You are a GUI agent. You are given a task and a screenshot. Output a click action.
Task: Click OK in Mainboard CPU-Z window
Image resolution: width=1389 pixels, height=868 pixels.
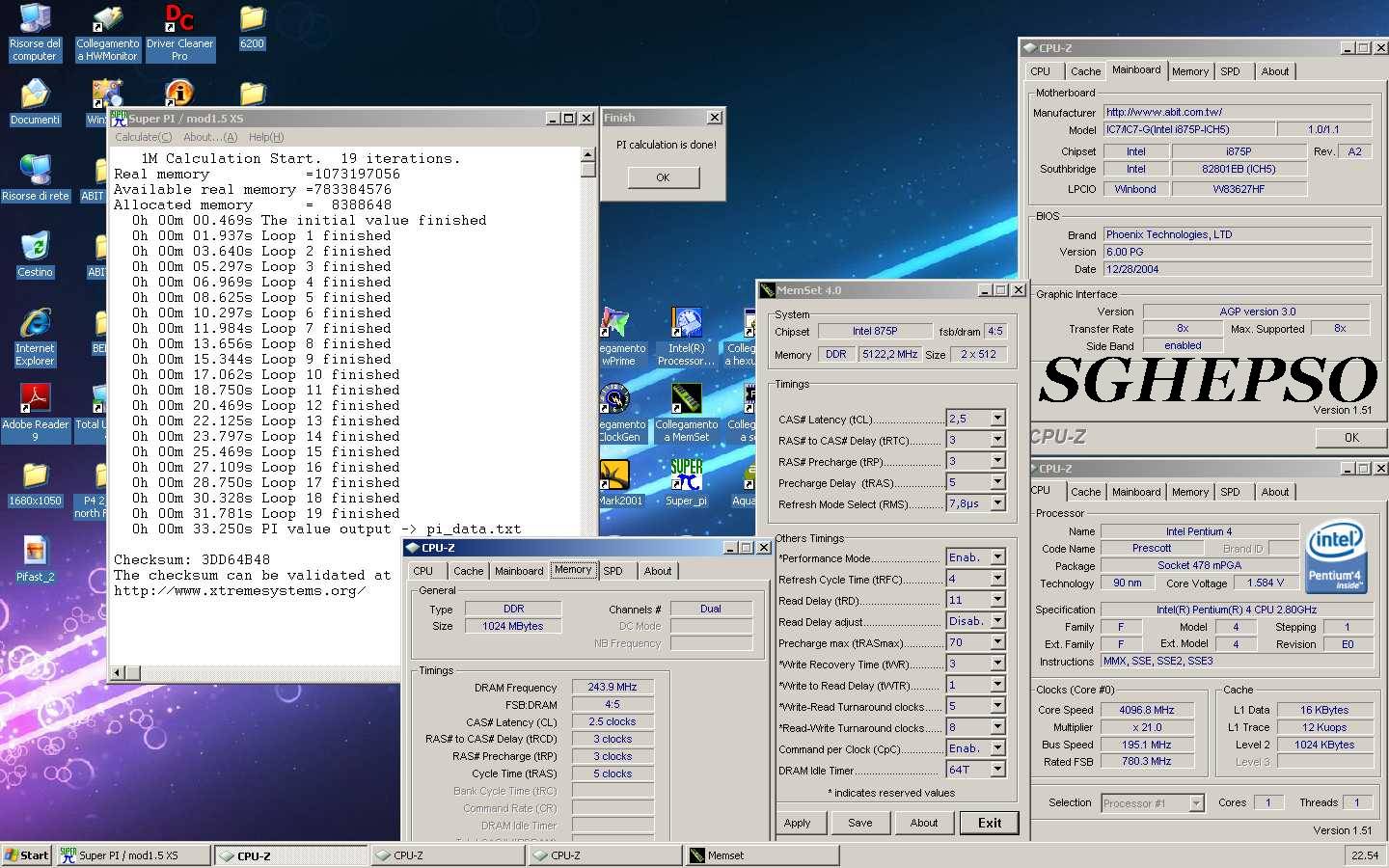pos(1351,437)
